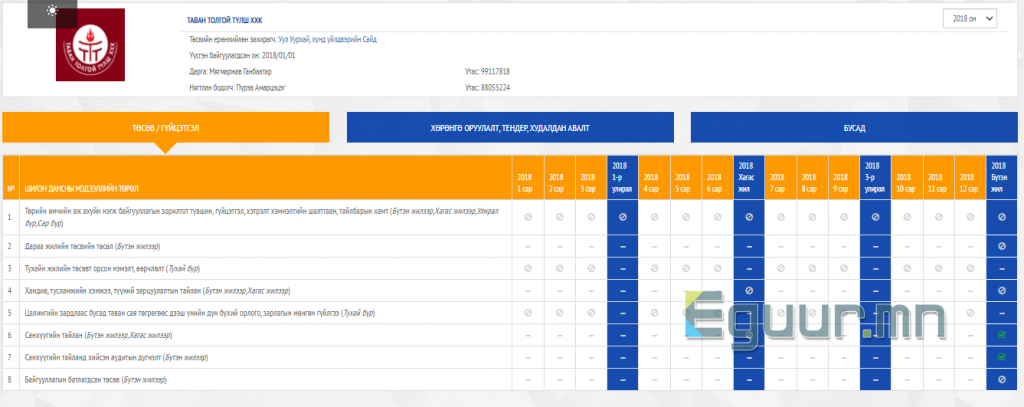Click row 4 status icon in Бүтэн жил column
The height and width of the screenshot is (407, 1024).
1002,290
